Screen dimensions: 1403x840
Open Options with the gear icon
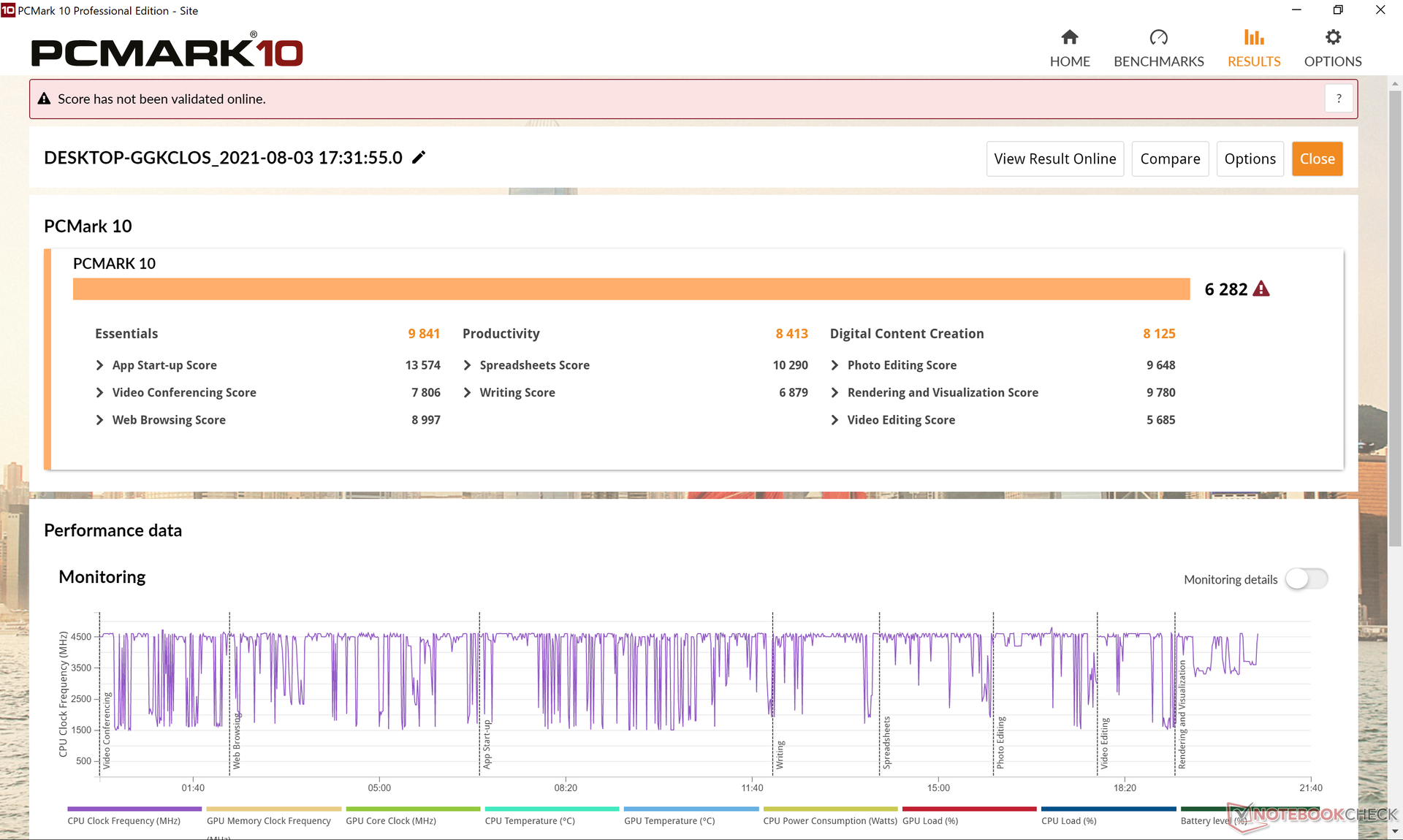coord(1333,37)
